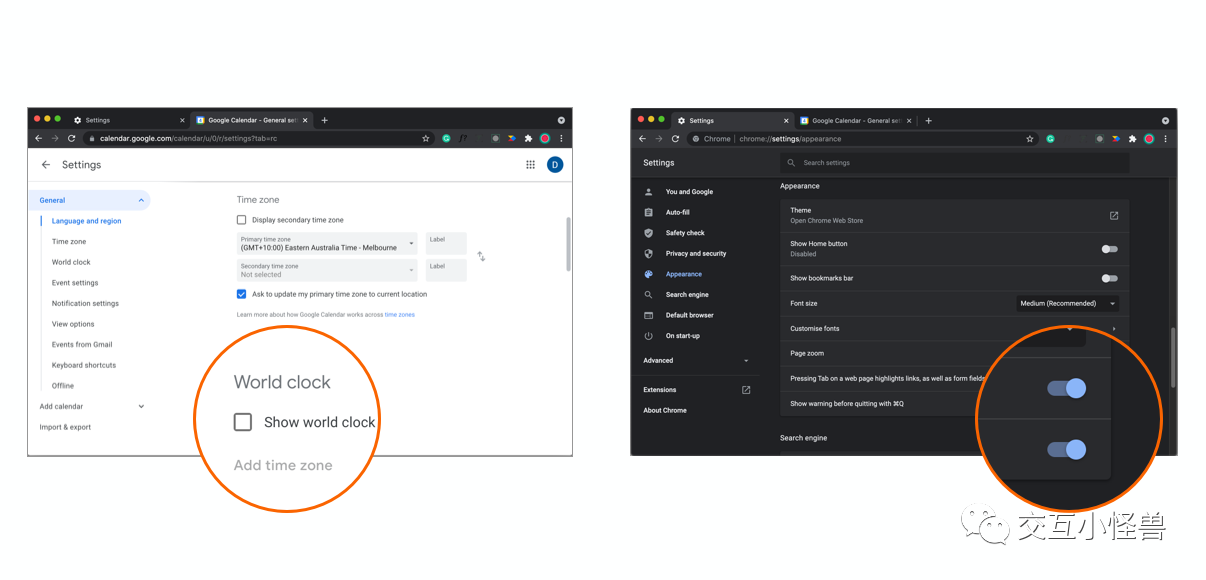Screen dimensions: 1206x580
Task: Tick the Display secondary time zone checkbox
Action: (x=241, y=220)
